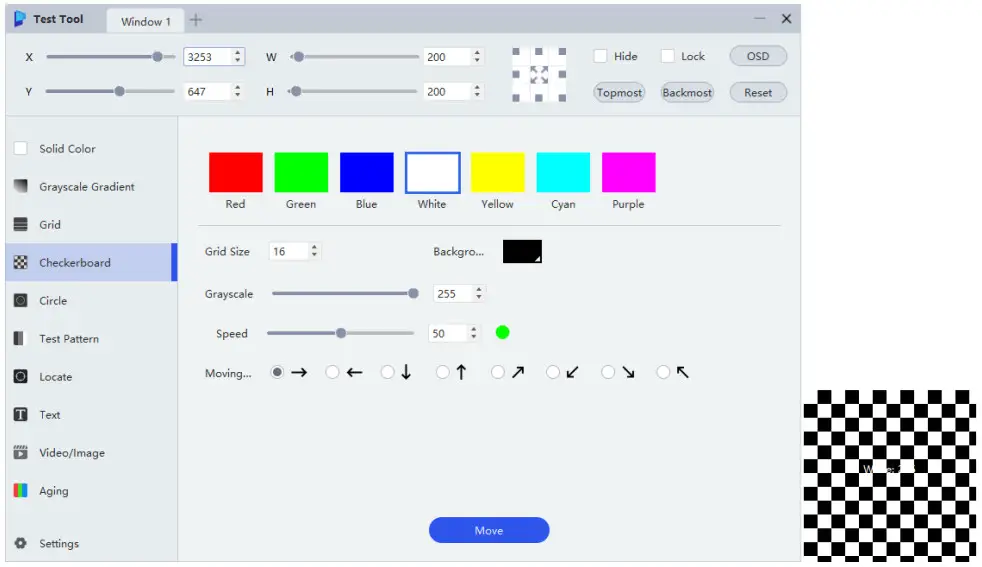Open the Grayscale Gradient pattern page
Screen dimensions: 982x567
(91, 186)
